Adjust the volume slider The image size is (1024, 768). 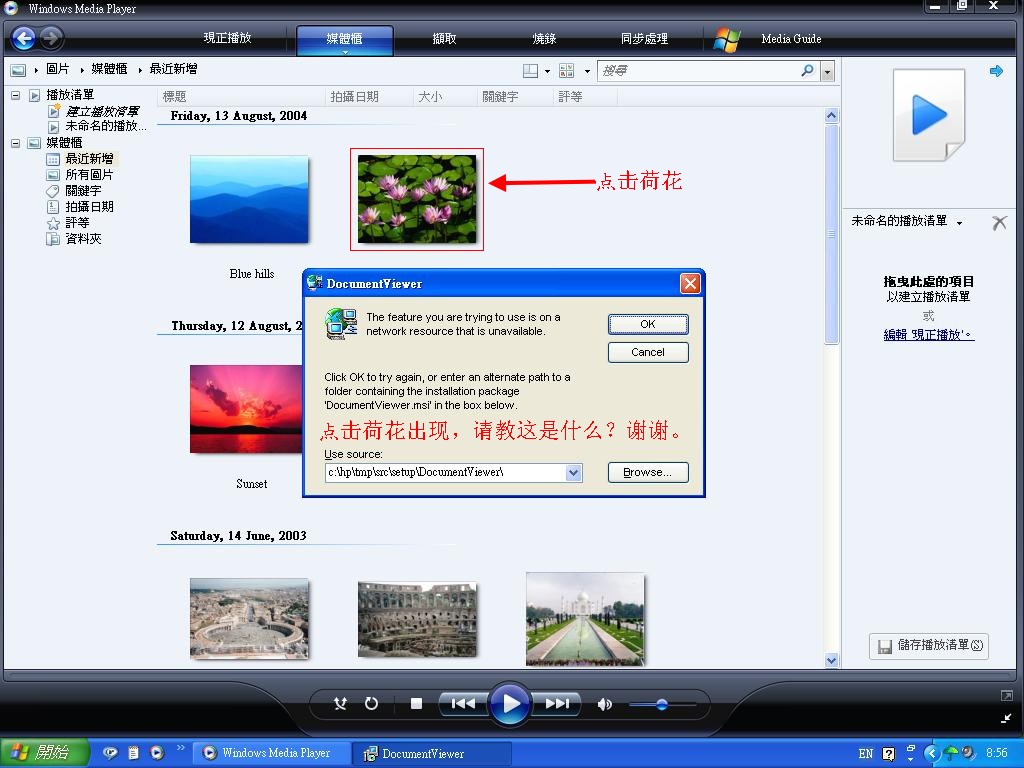click(661, 705)
